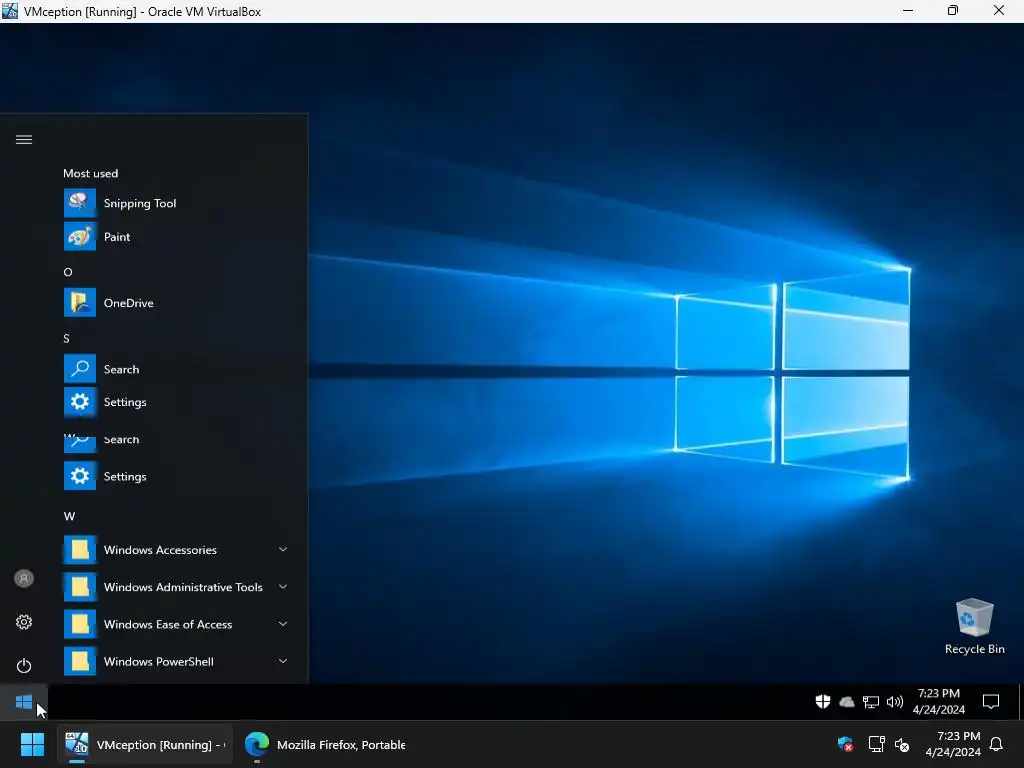Restore down the VirtualBox VM window
This screenshot has height=768, width=1024.
point(953,10)
